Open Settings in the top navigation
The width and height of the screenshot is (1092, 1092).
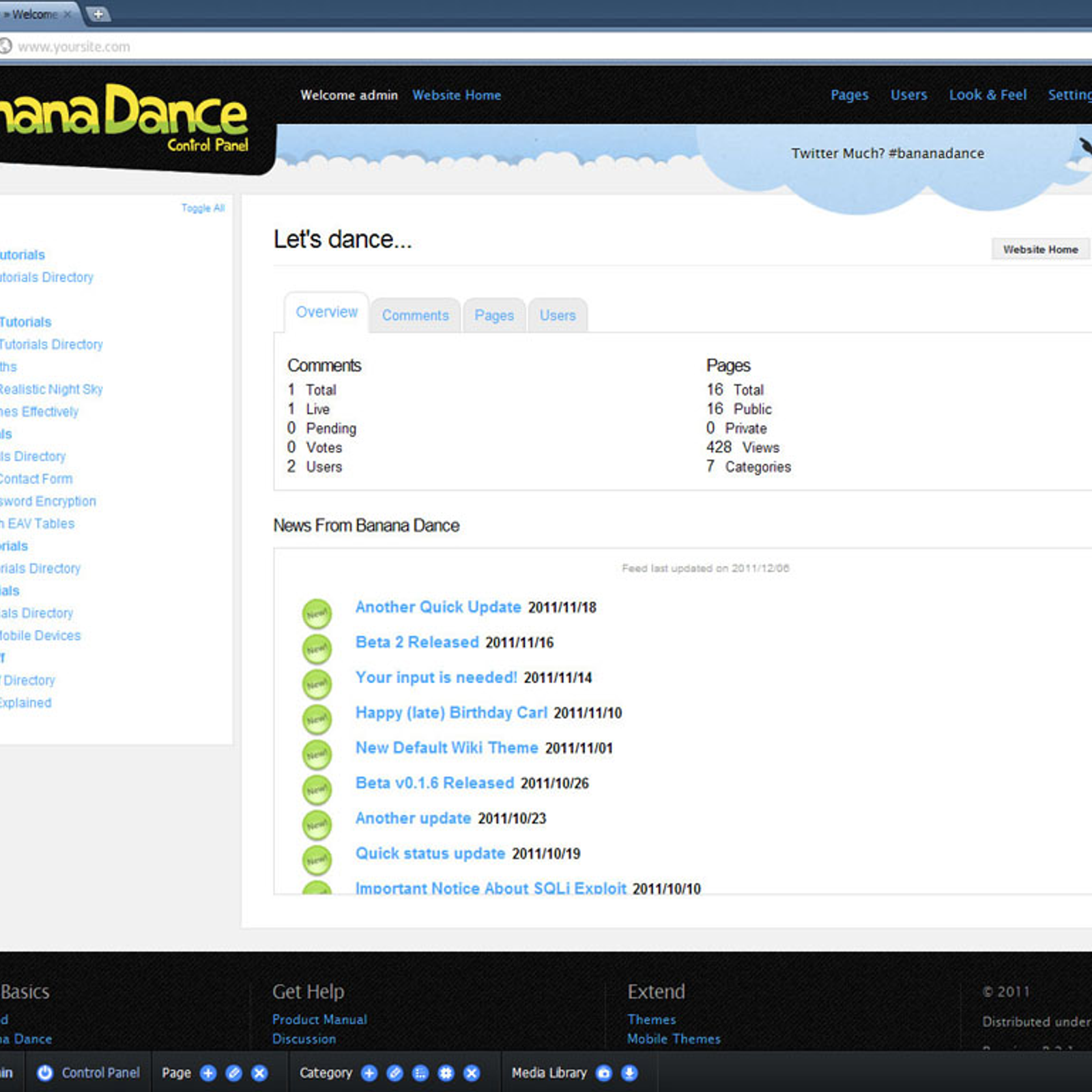click(x=1069, y=95)
